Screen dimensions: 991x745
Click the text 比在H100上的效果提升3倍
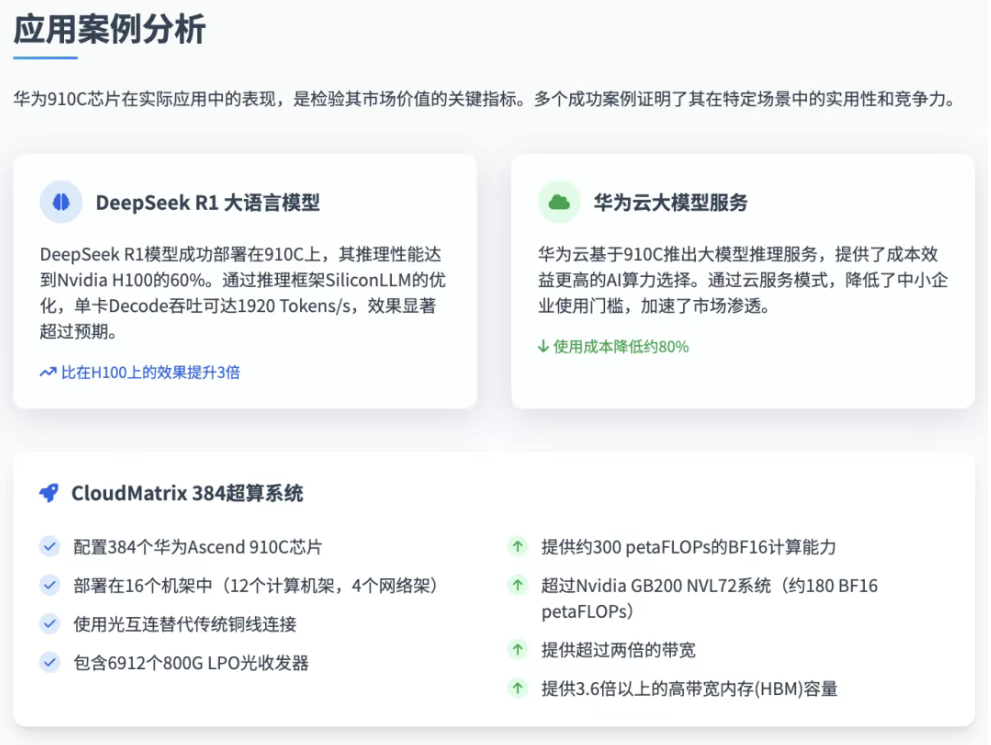click(150, 372)
